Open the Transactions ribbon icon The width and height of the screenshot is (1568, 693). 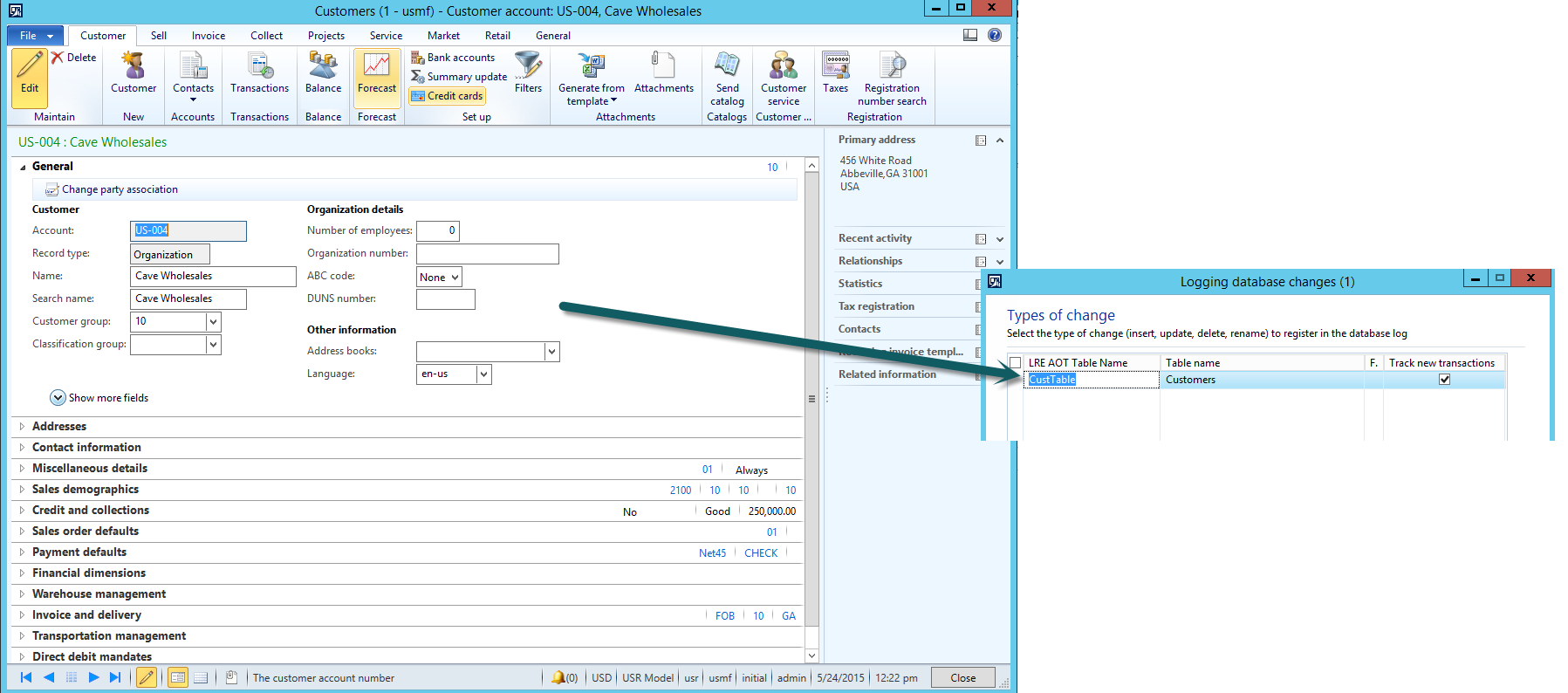tap(259, 68)
